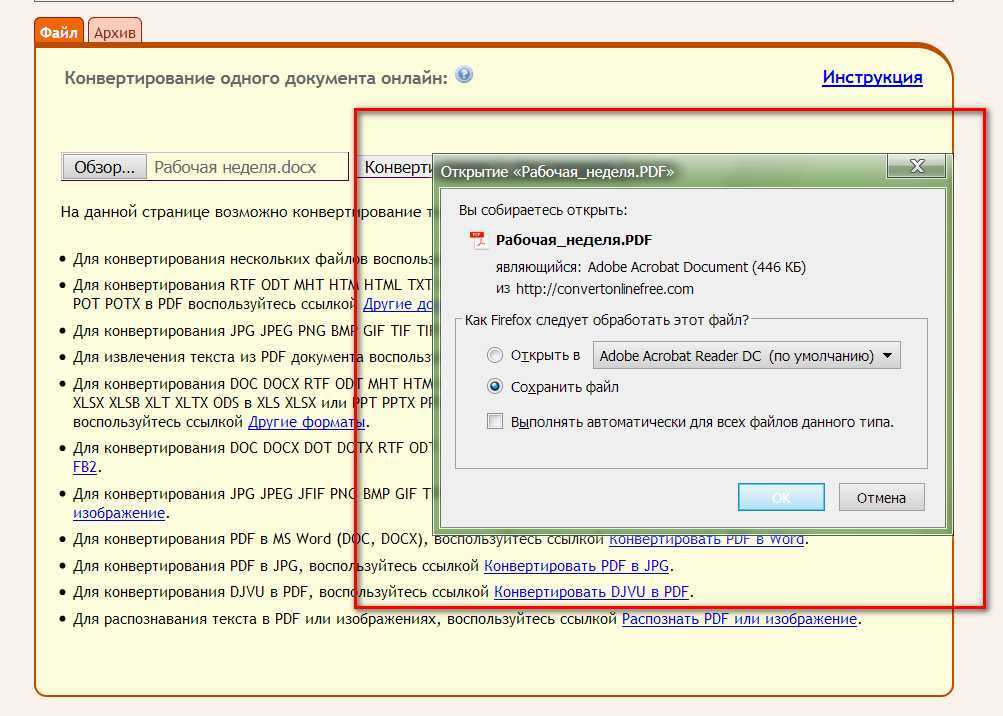Open the 'Инструкция' link
Viewport: 1003px width, 716px height.
[x=872, y=77]
